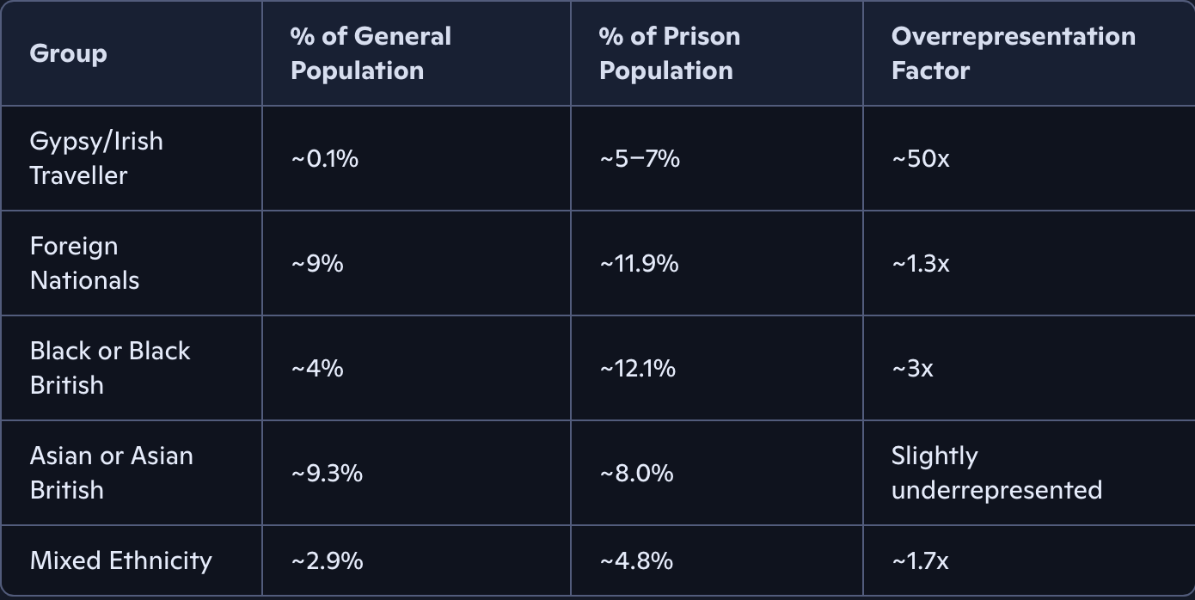The image size is (1195, 600).
Task: Select the "Foreign Nationals" row label
Action: click(x=84, y=263)
